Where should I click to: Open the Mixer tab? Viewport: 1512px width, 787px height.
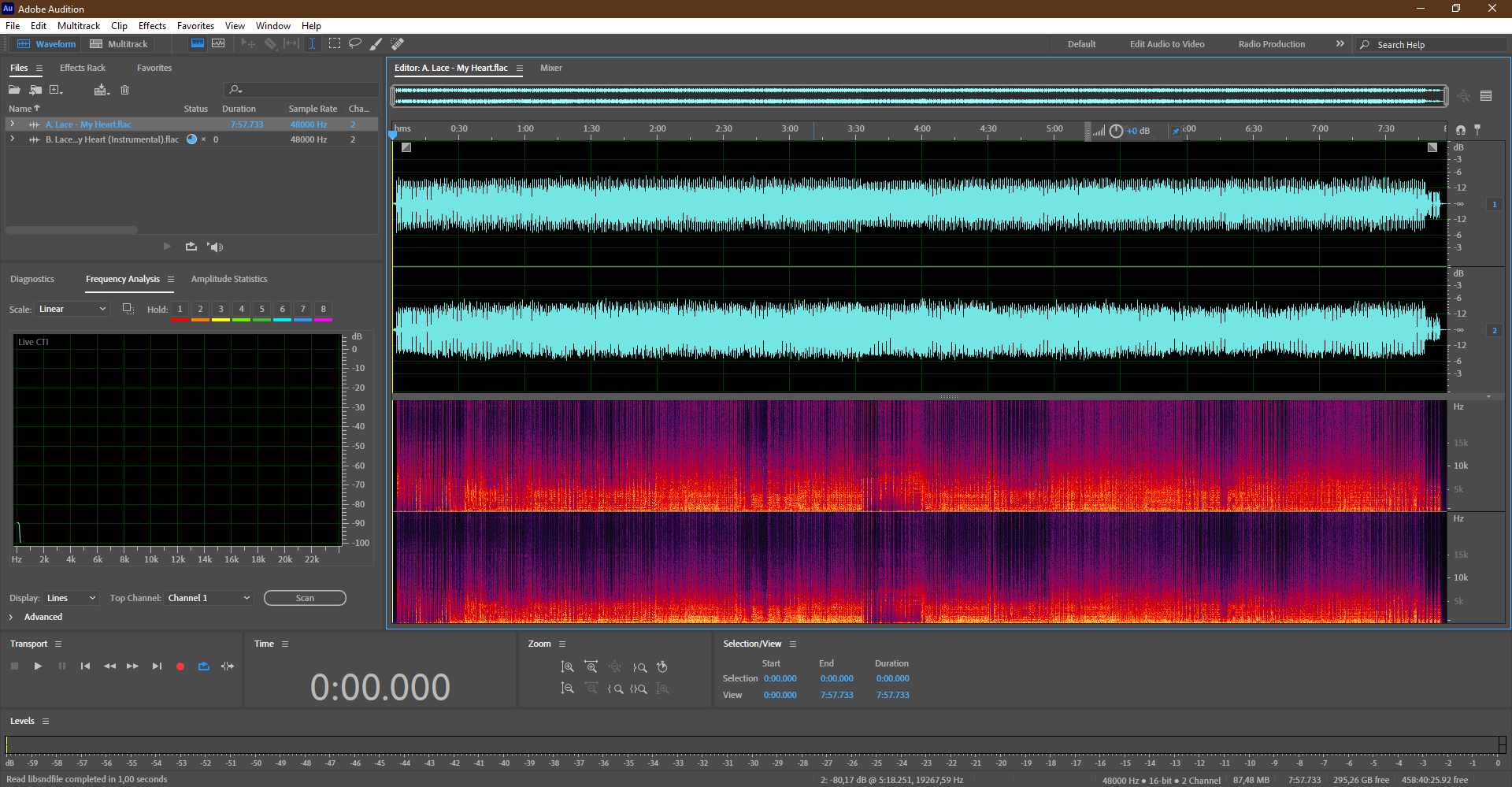551,68
